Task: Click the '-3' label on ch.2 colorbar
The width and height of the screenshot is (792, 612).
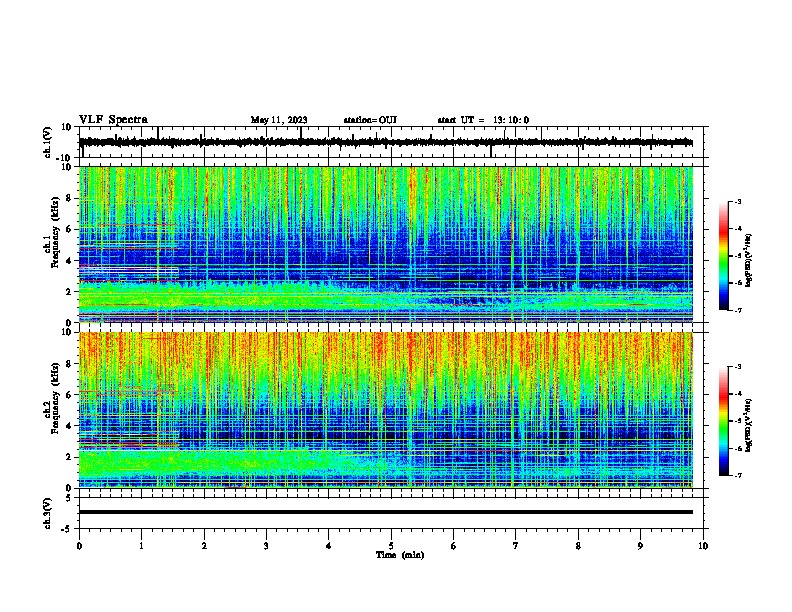Action: (x=737, y=367)
